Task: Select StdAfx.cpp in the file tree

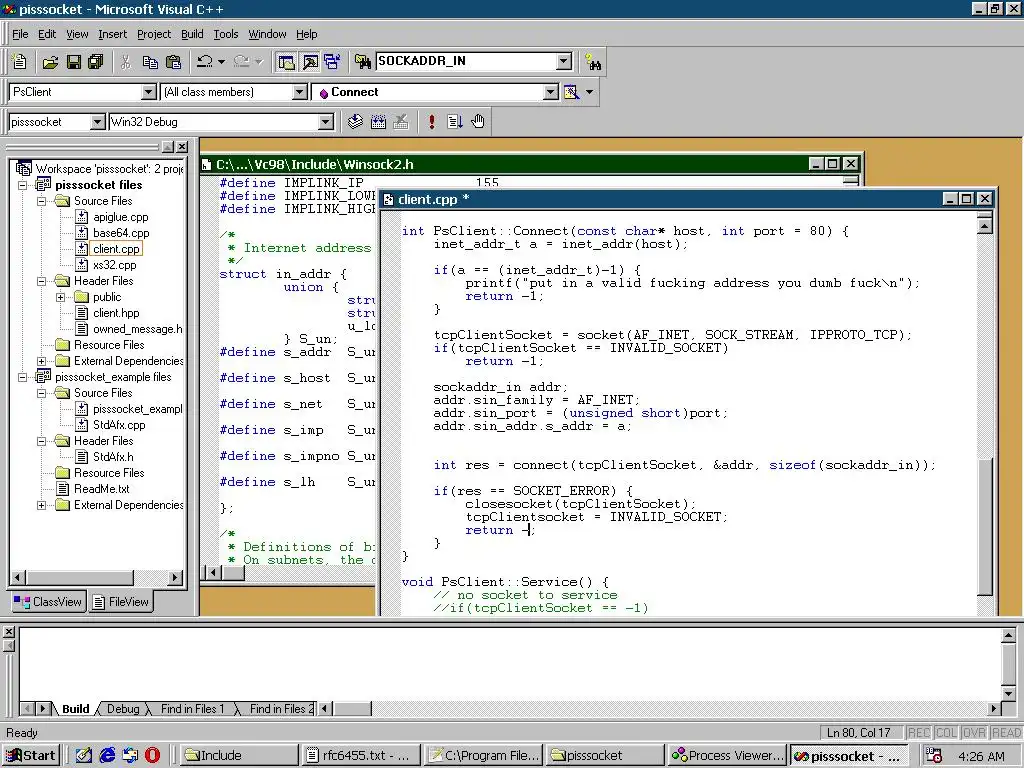Action: point(119,425)
